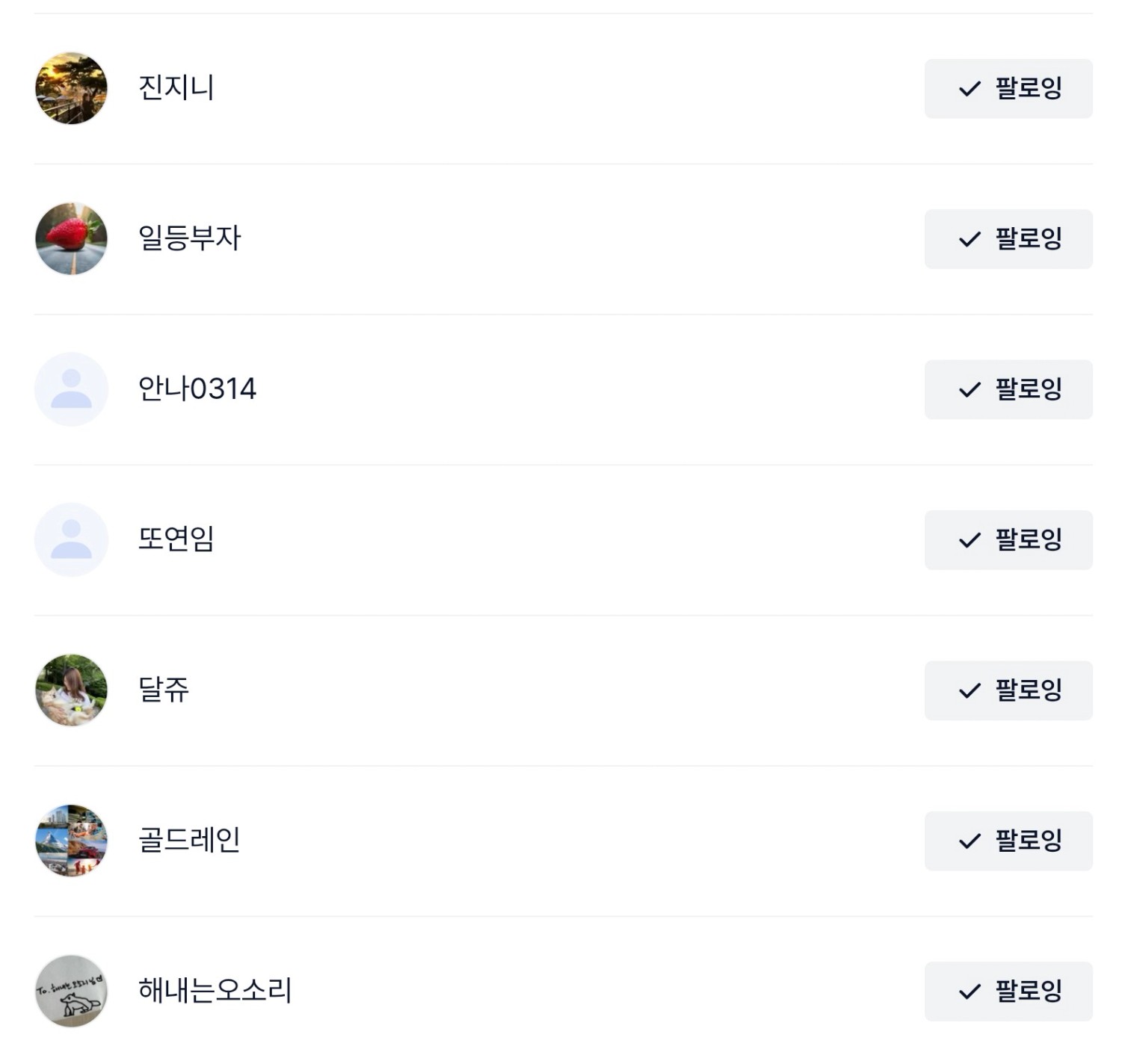Unfollow 진지니 via the 팔로잉 button

click(x=1008, y=88)
